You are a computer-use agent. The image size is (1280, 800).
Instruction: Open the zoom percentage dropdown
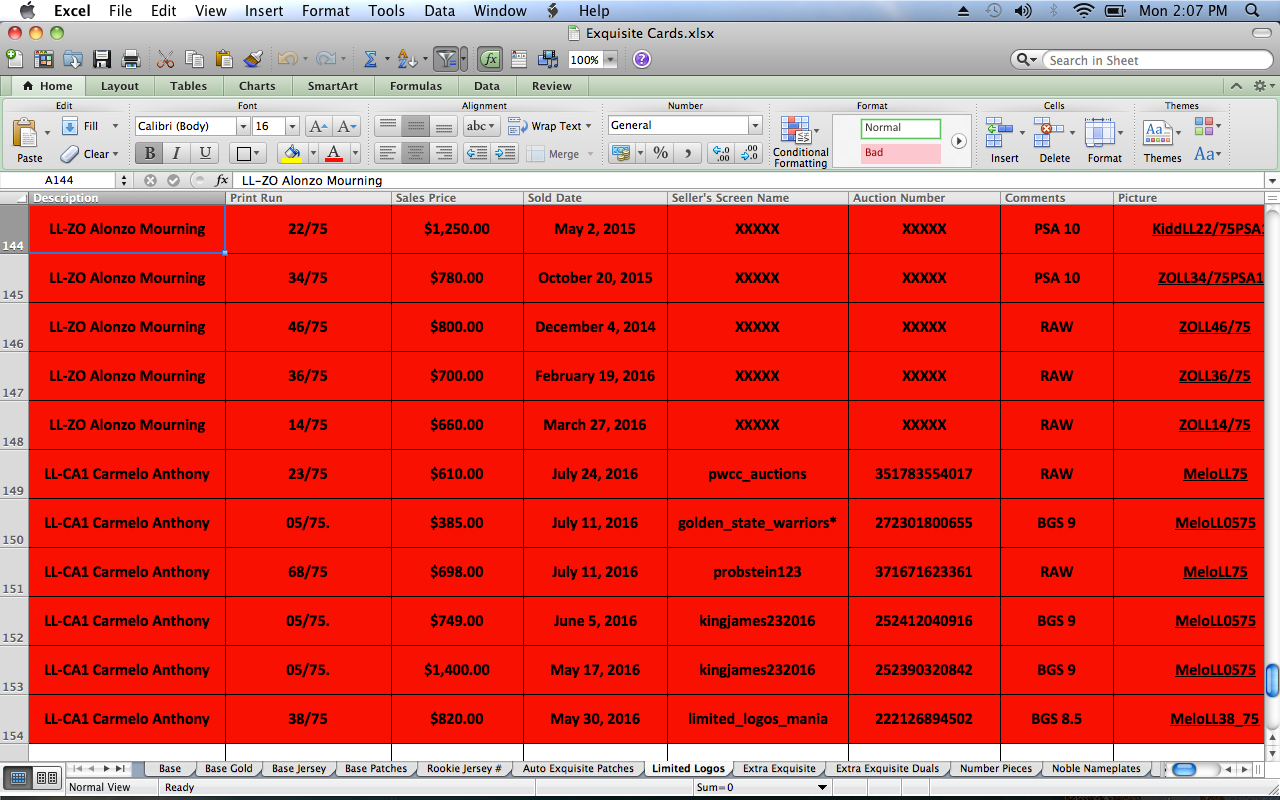click(608, 60)
